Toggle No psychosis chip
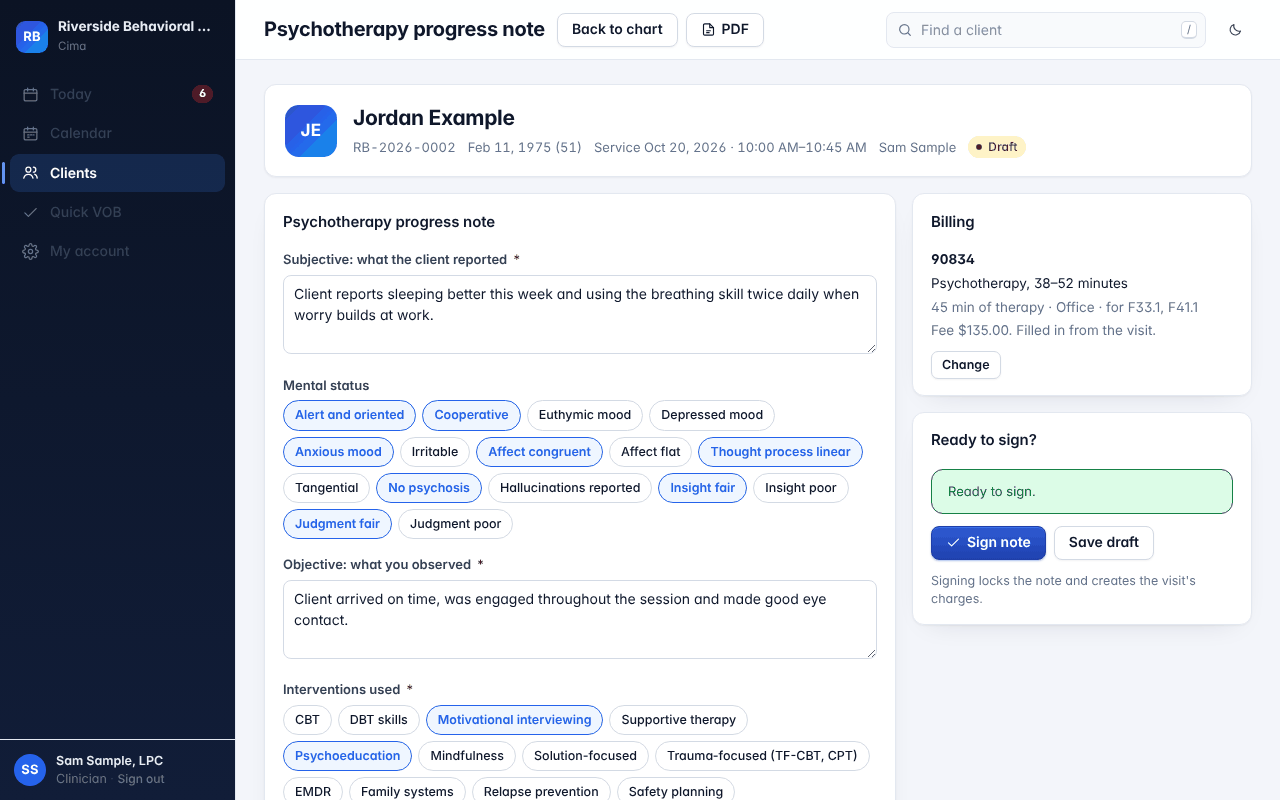1280x800 pixels. click(429, 488)
